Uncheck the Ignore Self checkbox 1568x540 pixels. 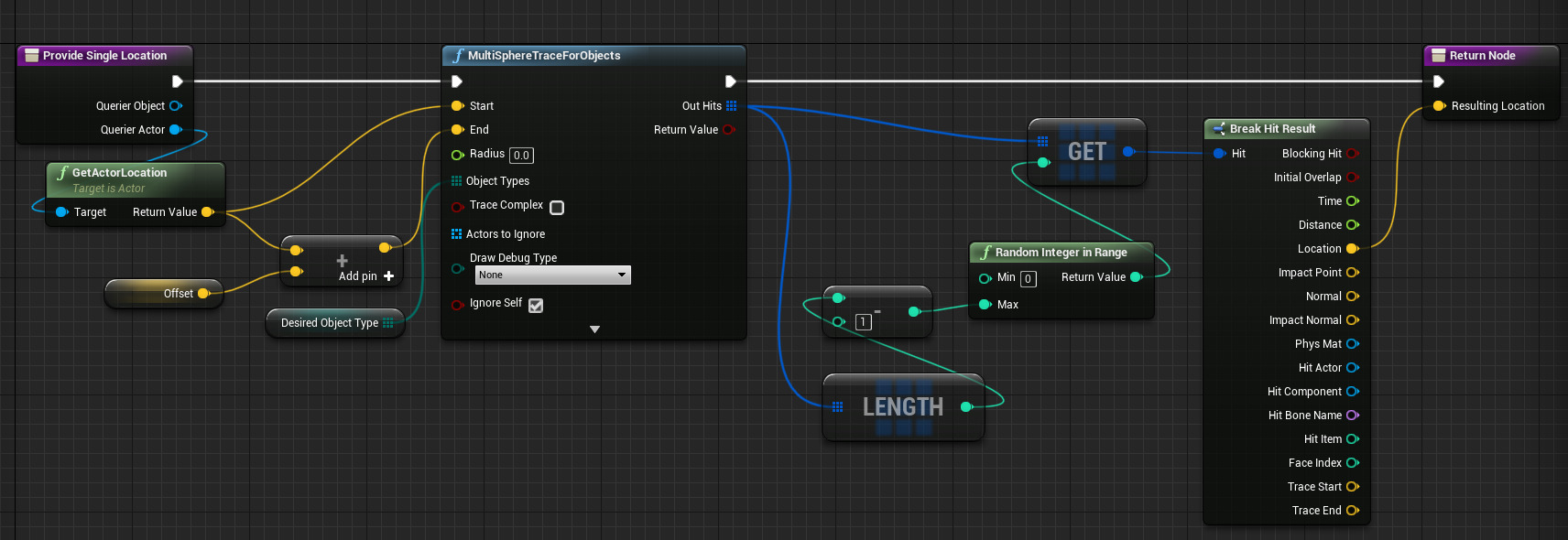(x=536, y=306)
